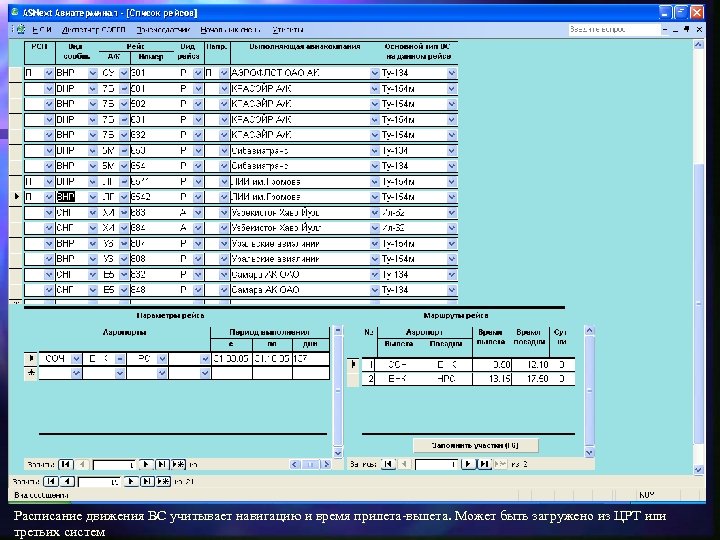Click scroll-left arrow of parameters horizontal scrollbar
The width and height of the screenshot is (720, 540).
pos(295,465)
